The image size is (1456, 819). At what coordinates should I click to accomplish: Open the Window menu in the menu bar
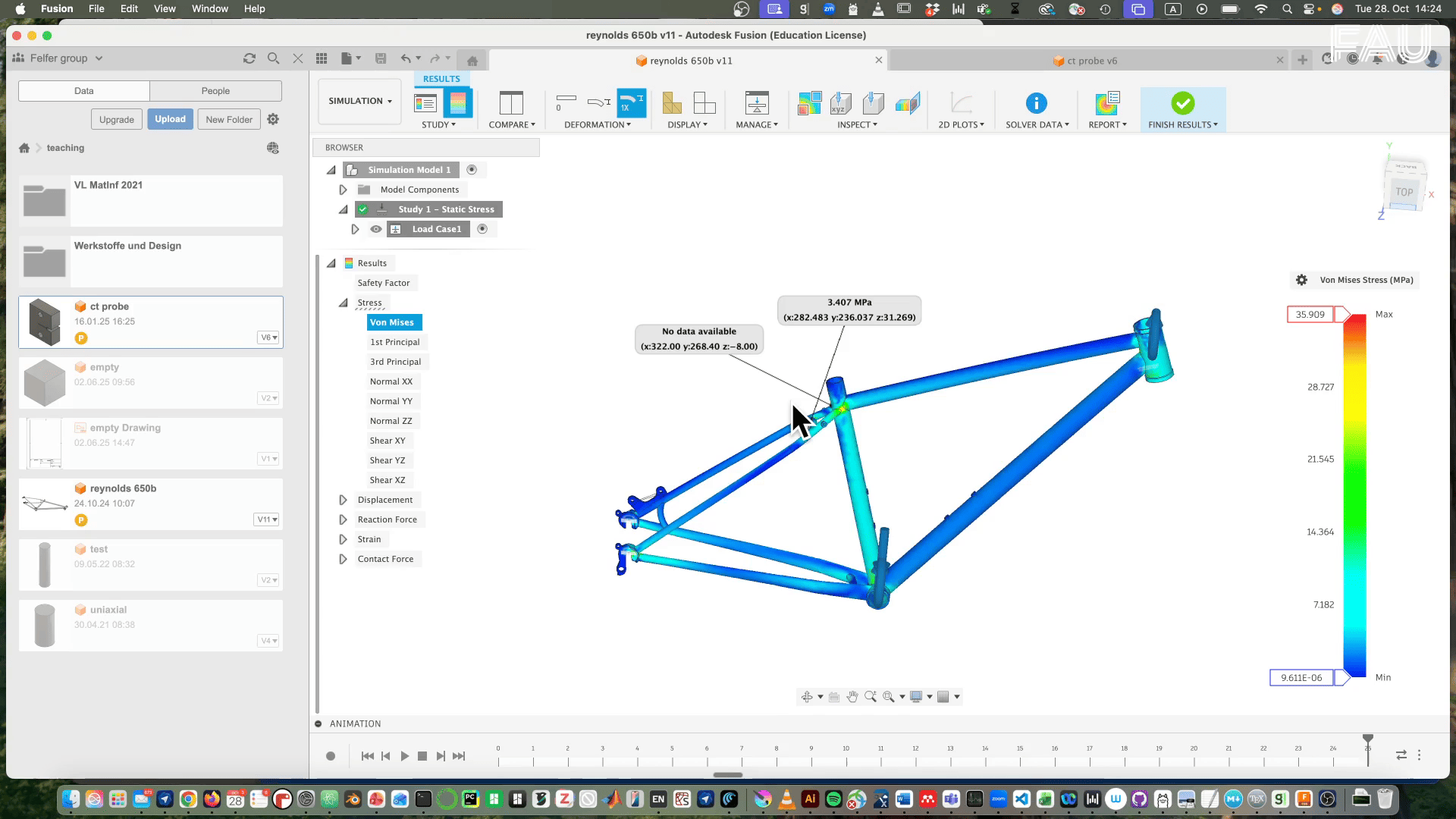pos(209,8)
